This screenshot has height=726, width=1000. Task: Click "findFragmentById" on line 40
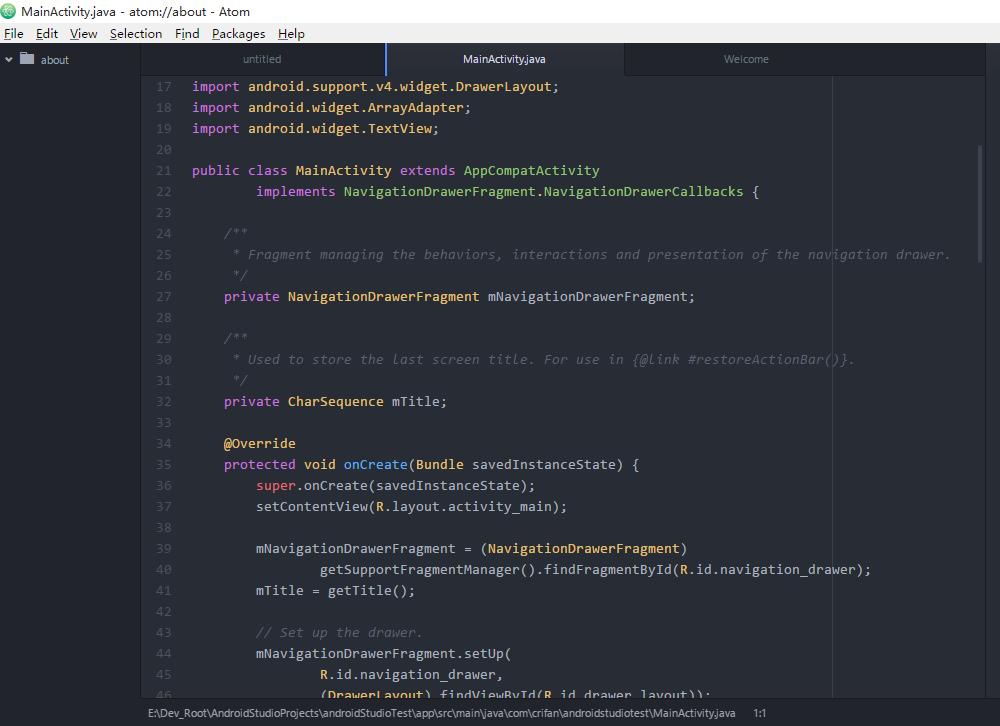tap(607, 570)
